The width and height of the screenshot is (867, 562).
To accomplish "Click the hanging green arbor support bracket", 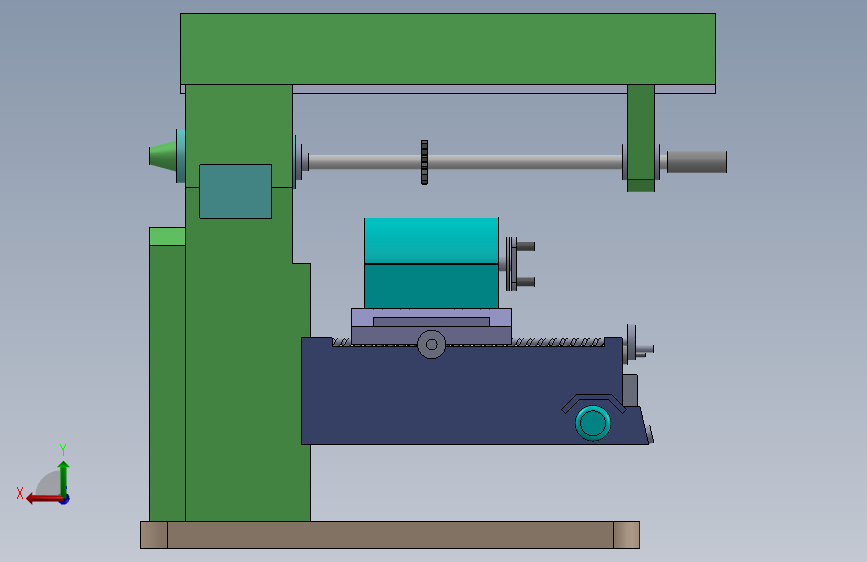I will click(641, 138).
